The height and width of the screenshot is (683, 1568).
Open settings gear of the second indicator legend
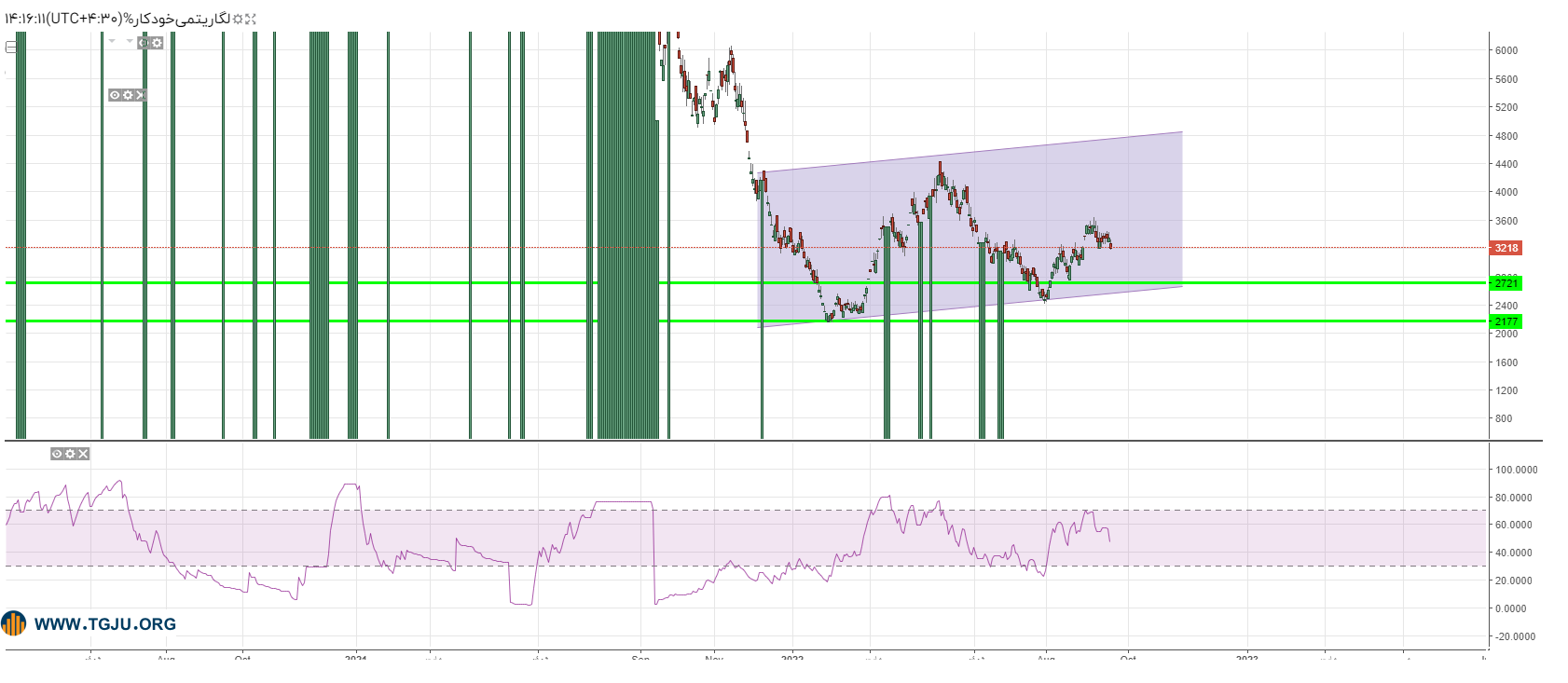click(128, 95)
